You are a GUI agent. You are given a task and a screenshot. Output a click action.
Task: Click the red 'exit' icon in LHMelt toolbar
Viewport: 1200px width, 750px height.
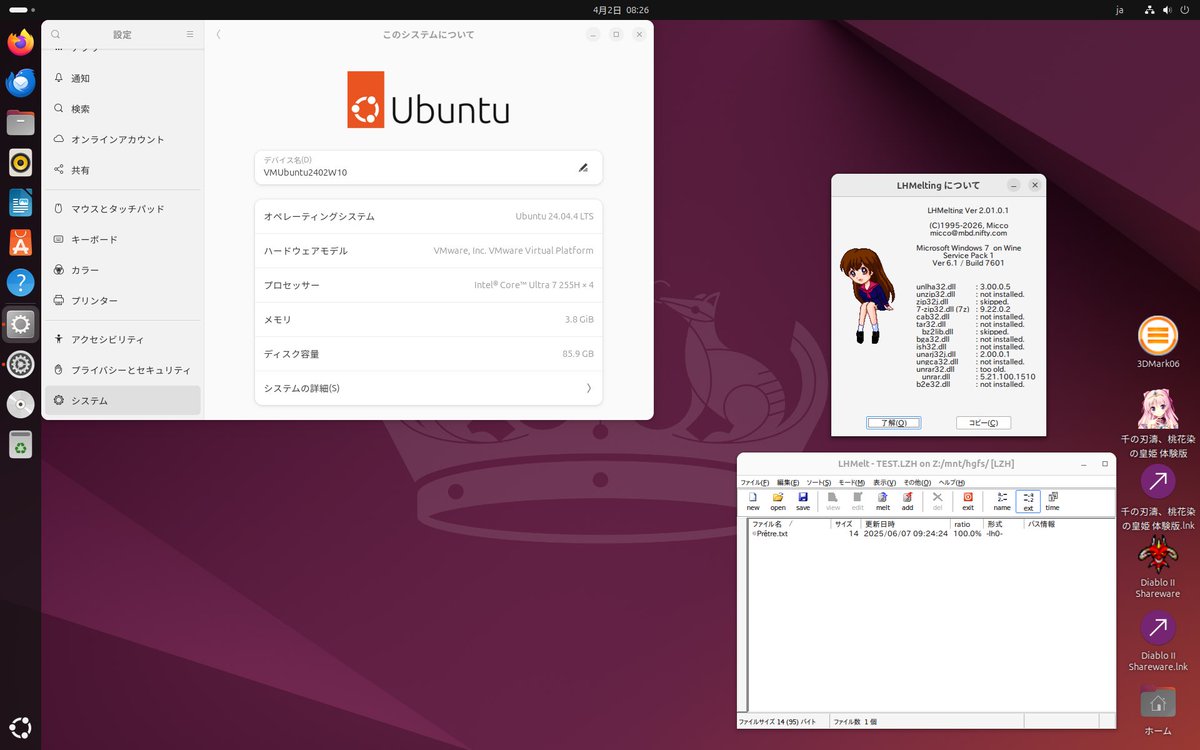tap(968, 501)
